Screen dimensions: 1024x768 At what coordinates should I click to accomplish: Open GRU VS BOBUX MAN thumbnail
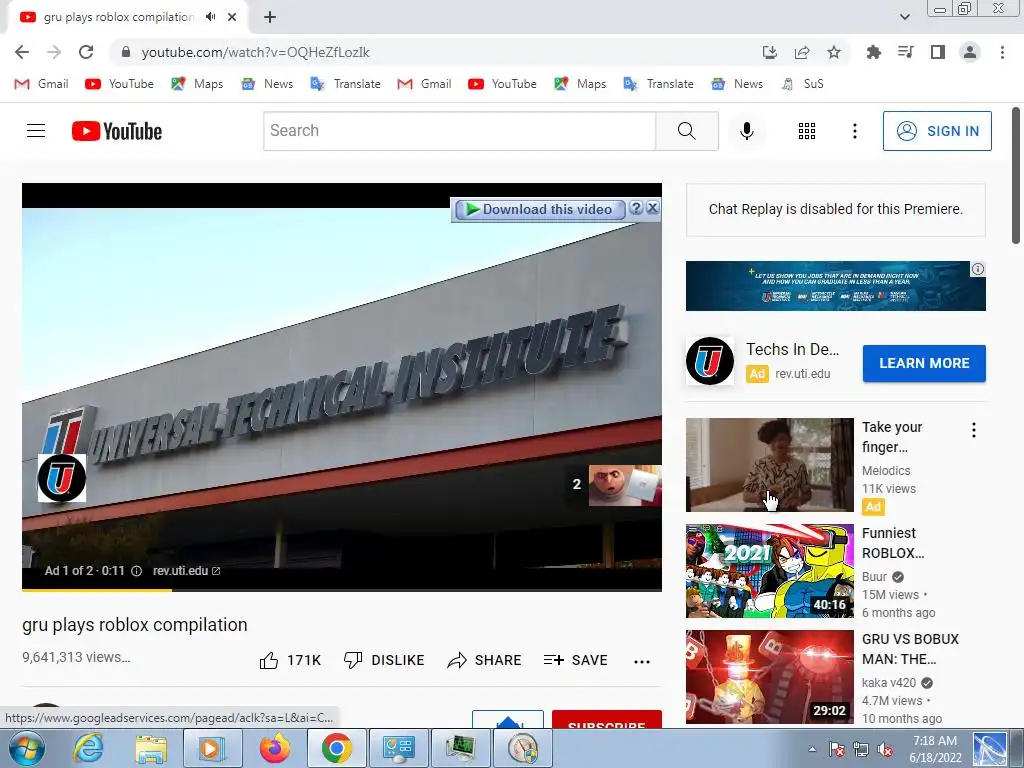[769, 677]
